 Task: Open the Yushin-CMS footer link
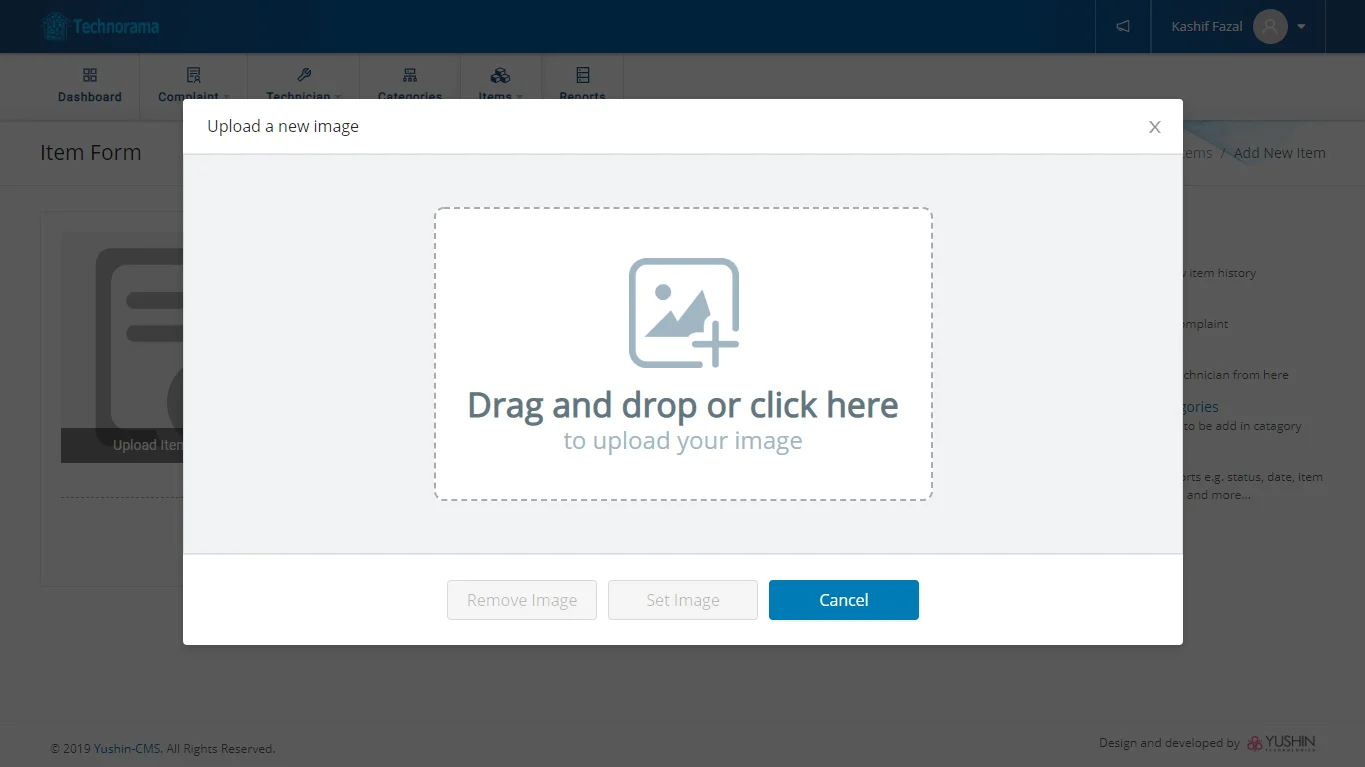coord(127,749)
